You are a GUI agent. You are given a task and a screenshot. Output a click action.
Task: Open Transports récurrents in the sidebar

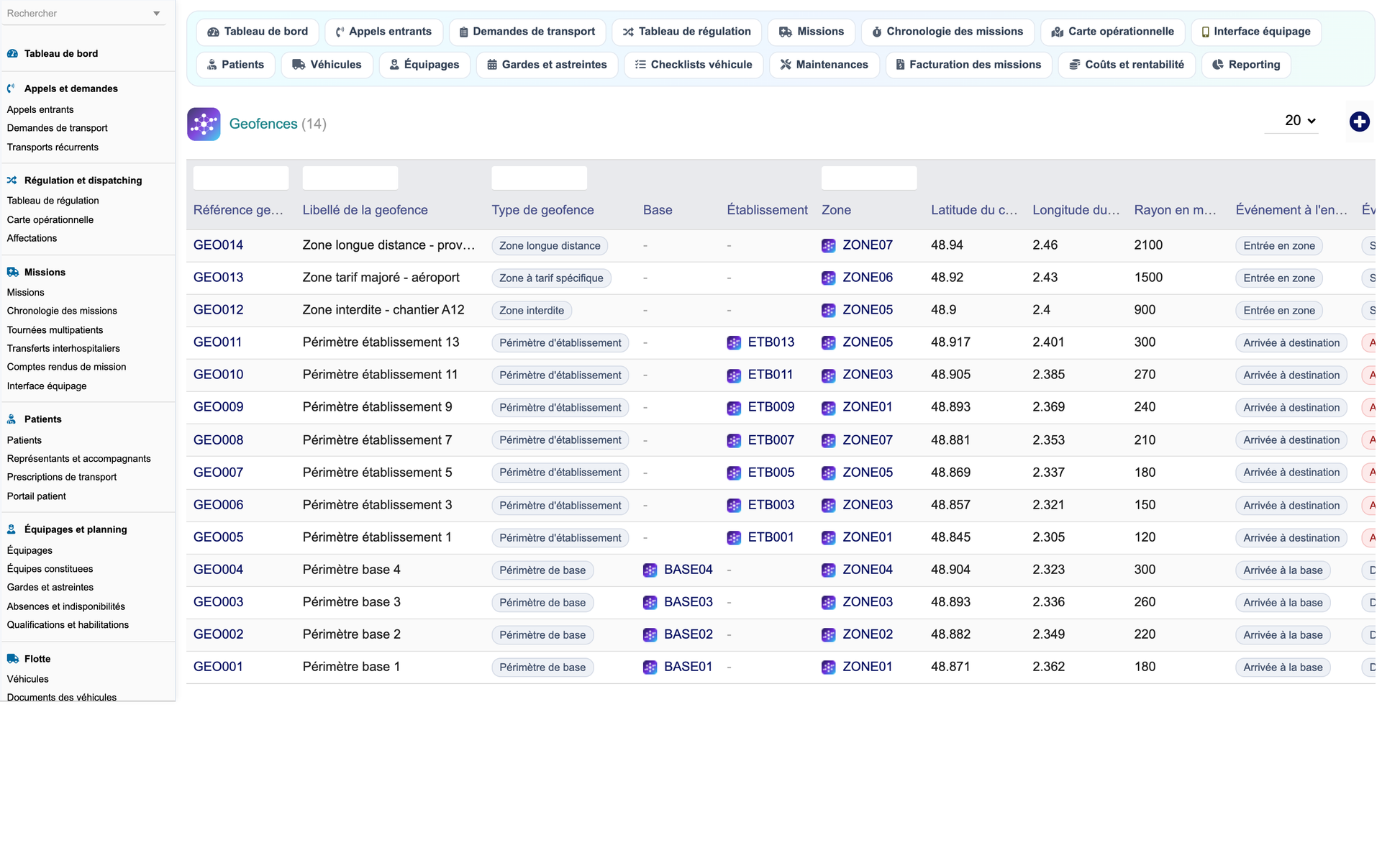tap(53, 147)
